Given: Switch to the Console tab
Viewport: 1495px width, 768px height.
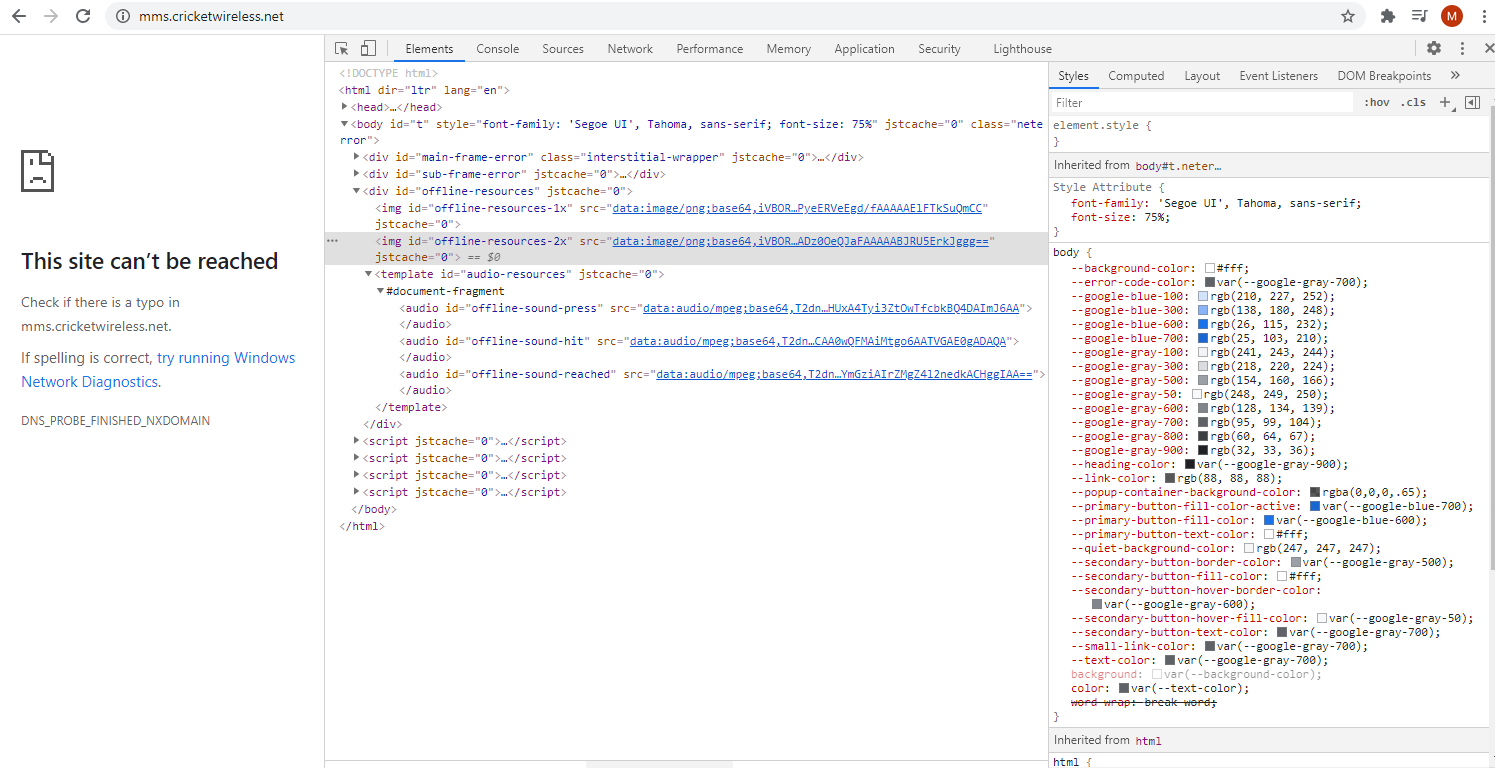Looking at the screenshot, I should tap(497, 48).
